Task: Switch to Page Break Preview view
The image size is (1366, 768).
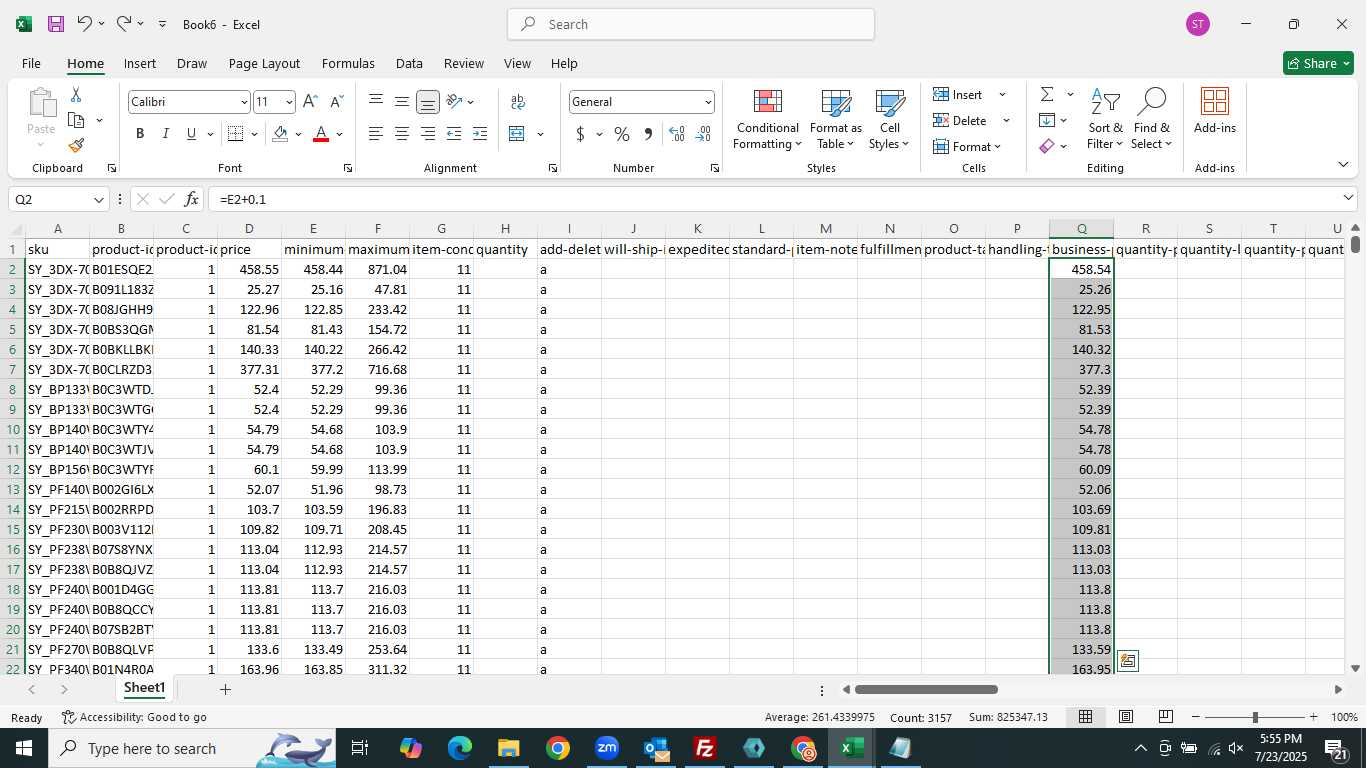Action: tap(1166, 717)
